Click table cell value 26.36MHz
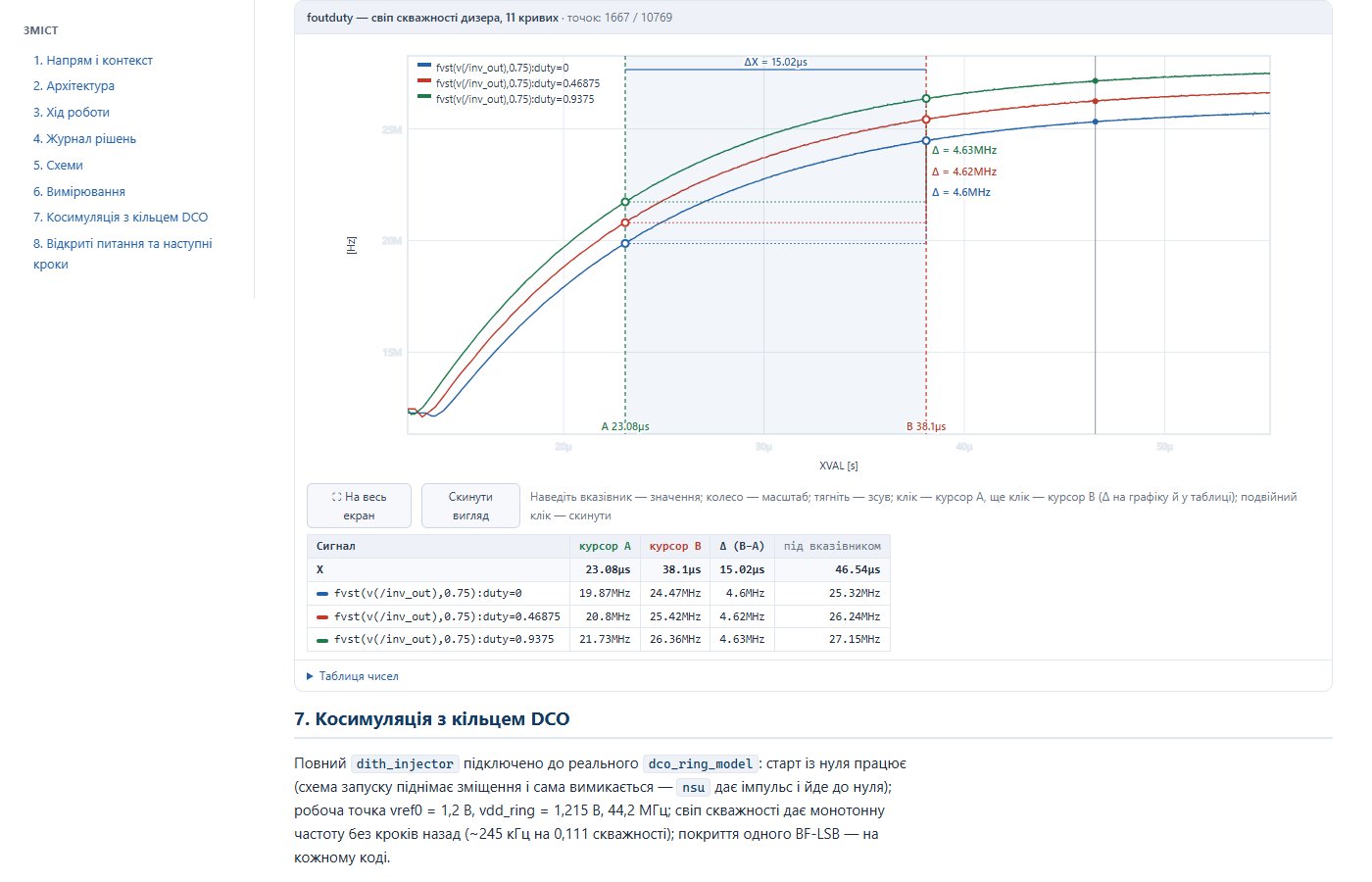1372x882 pixels. tap(675, 639)
